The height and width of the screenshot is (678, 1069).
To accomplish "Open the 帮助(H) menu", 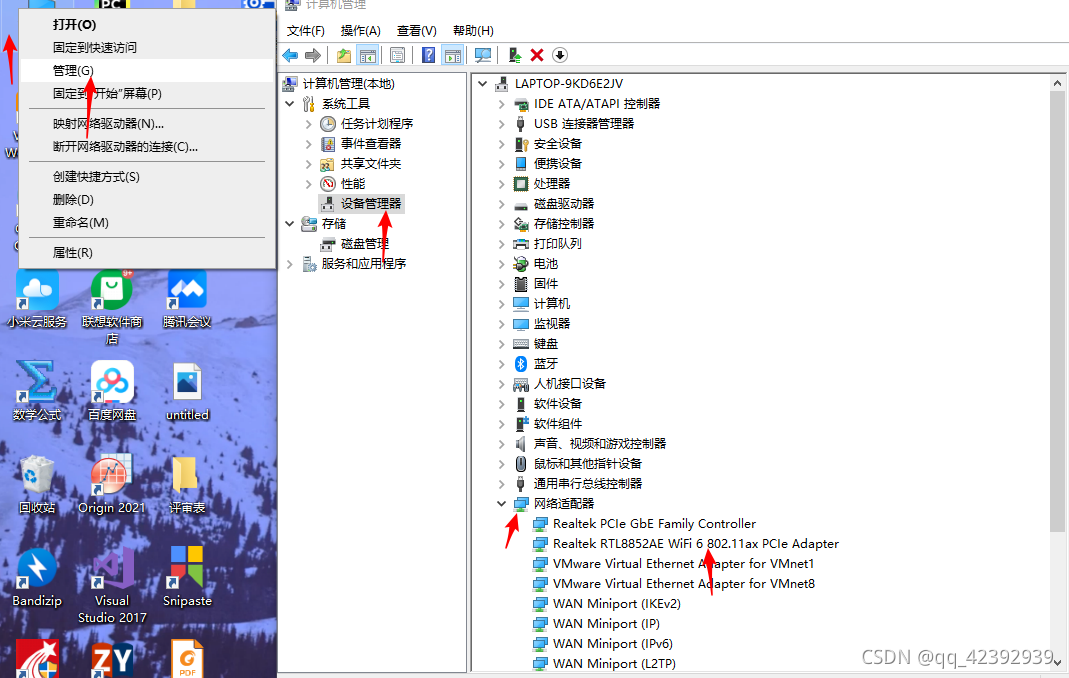I will tap(473, 31).
